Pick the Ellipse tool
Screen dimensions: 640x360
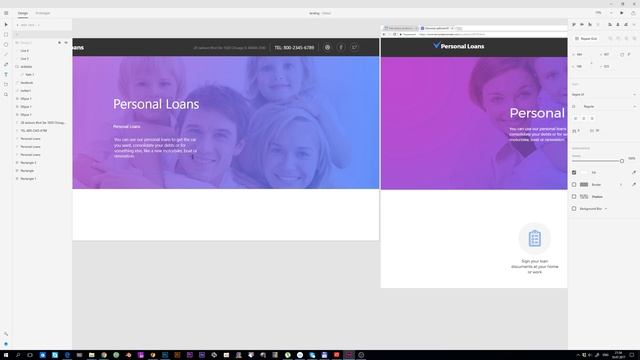click(x=6, y=44)
